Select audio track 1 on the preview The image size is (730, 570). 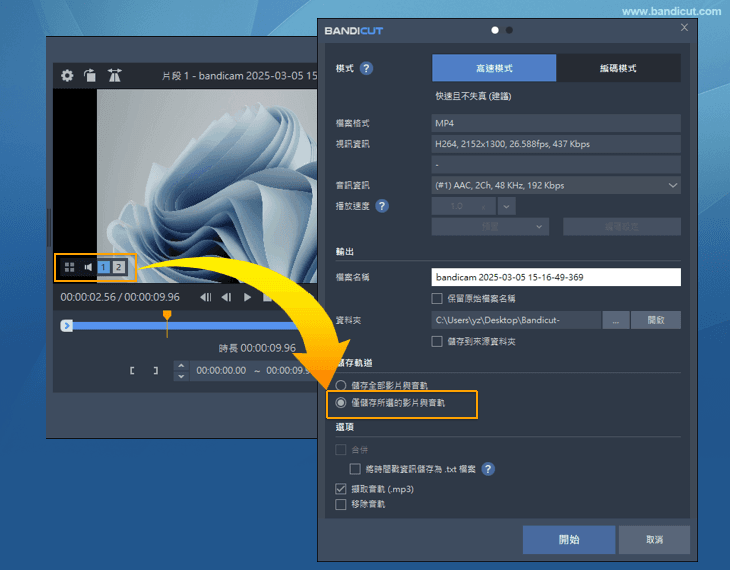(x=104, y=267)
